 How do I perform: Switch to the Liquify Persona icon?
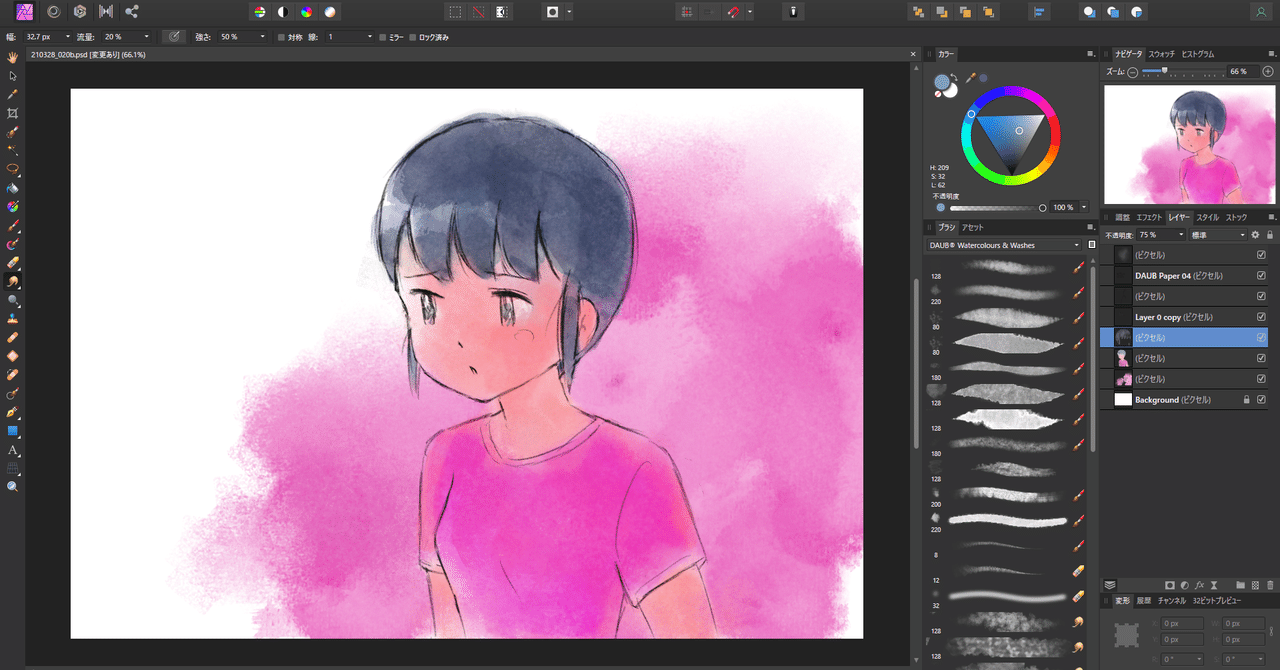52,12
